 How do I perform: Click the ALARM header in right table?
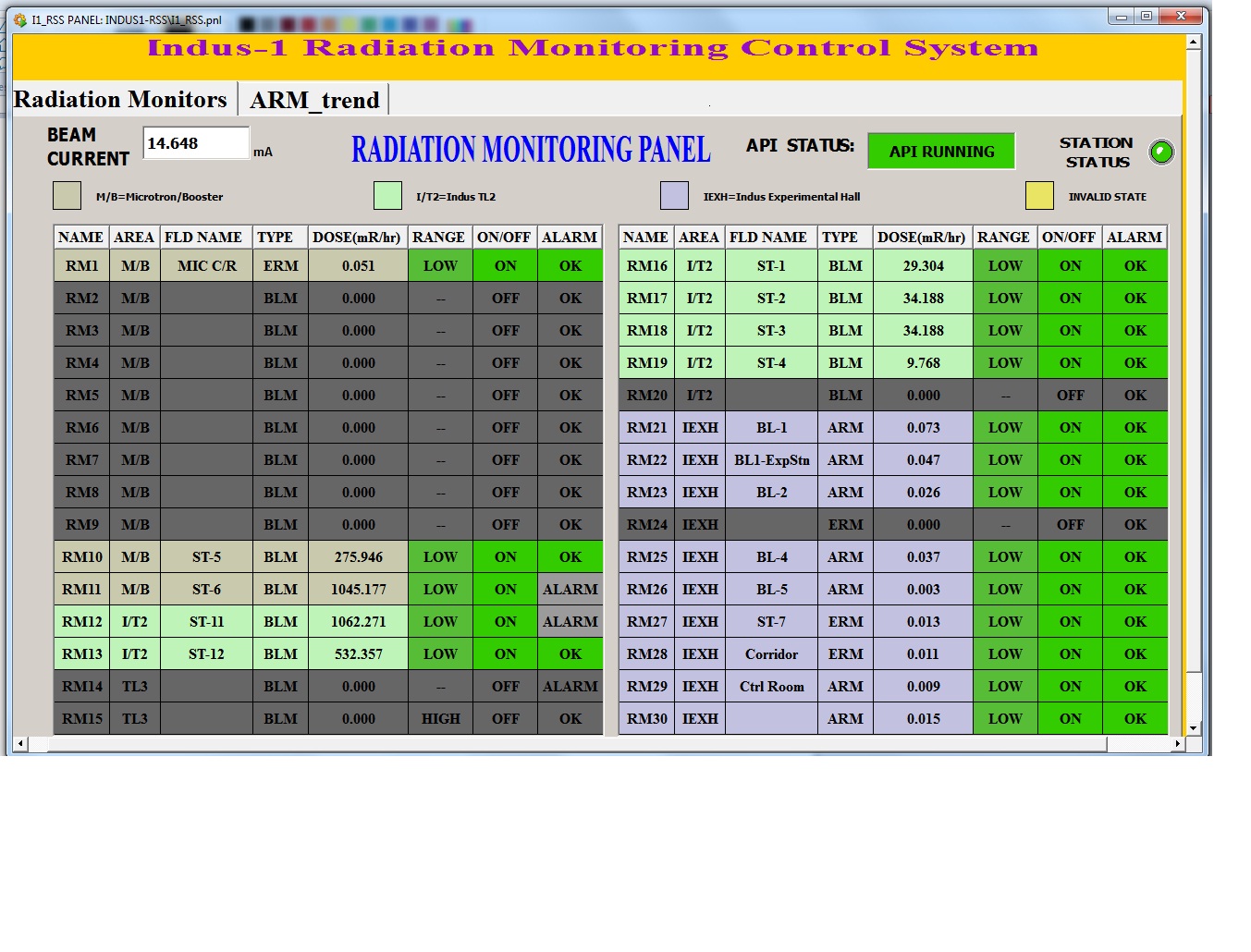pyautogui.click(x=1134, y=237)
